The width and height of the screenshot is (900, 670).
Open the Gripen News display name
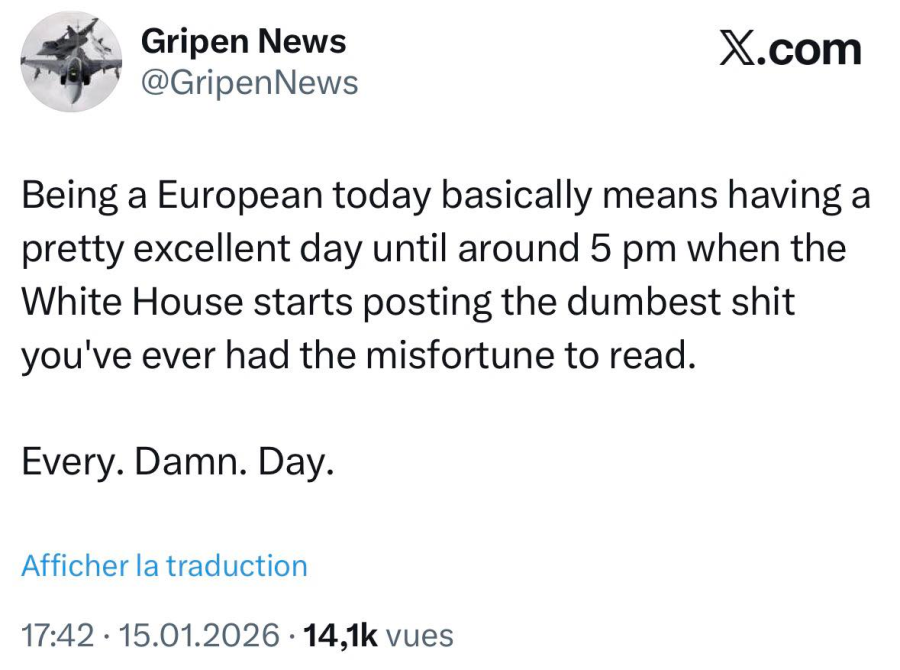pos(243,42)
